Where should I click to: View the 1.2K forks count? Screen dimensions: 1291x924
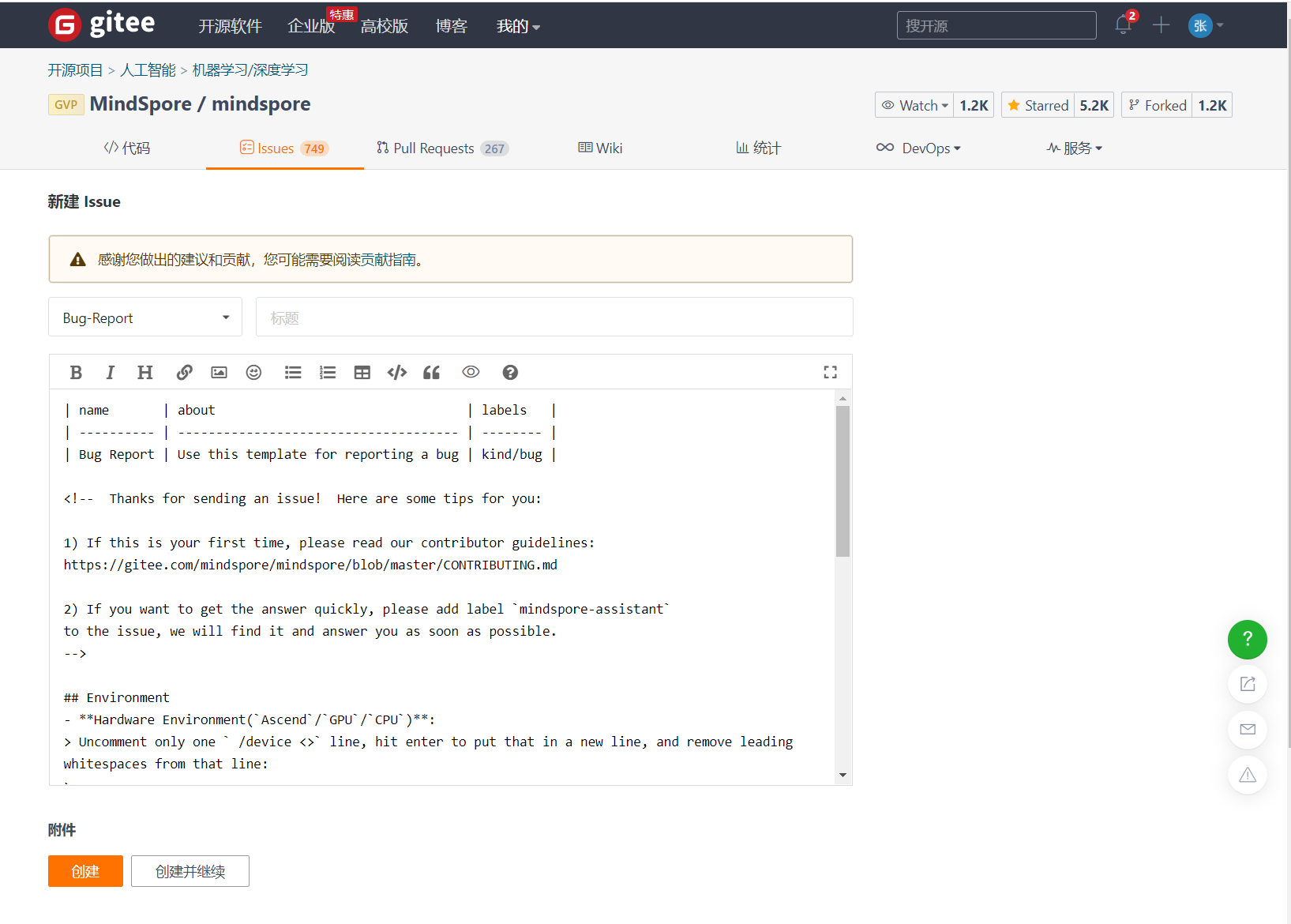tap(1212, 105)
